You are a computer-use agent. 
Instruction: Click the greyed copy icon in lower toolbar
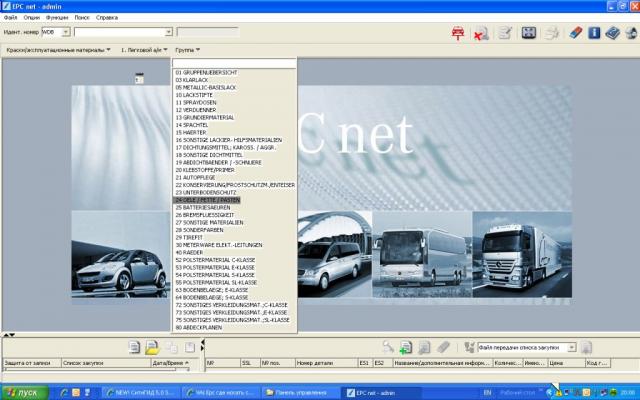(171, 347)
